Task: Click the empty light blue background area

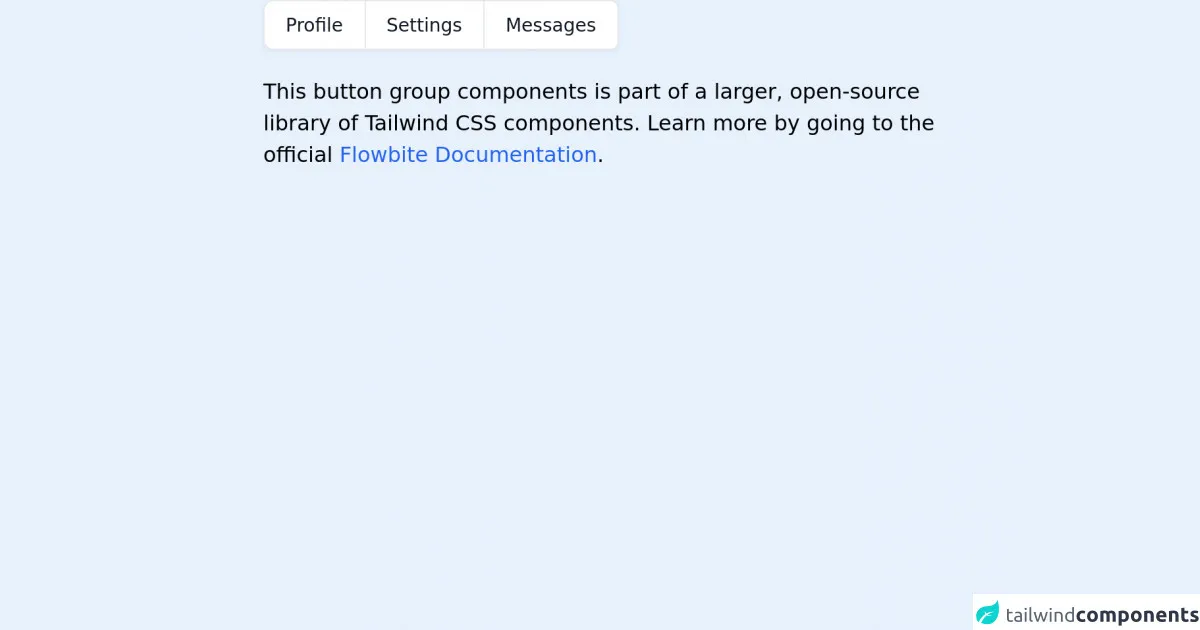Action: coord(600,400)
